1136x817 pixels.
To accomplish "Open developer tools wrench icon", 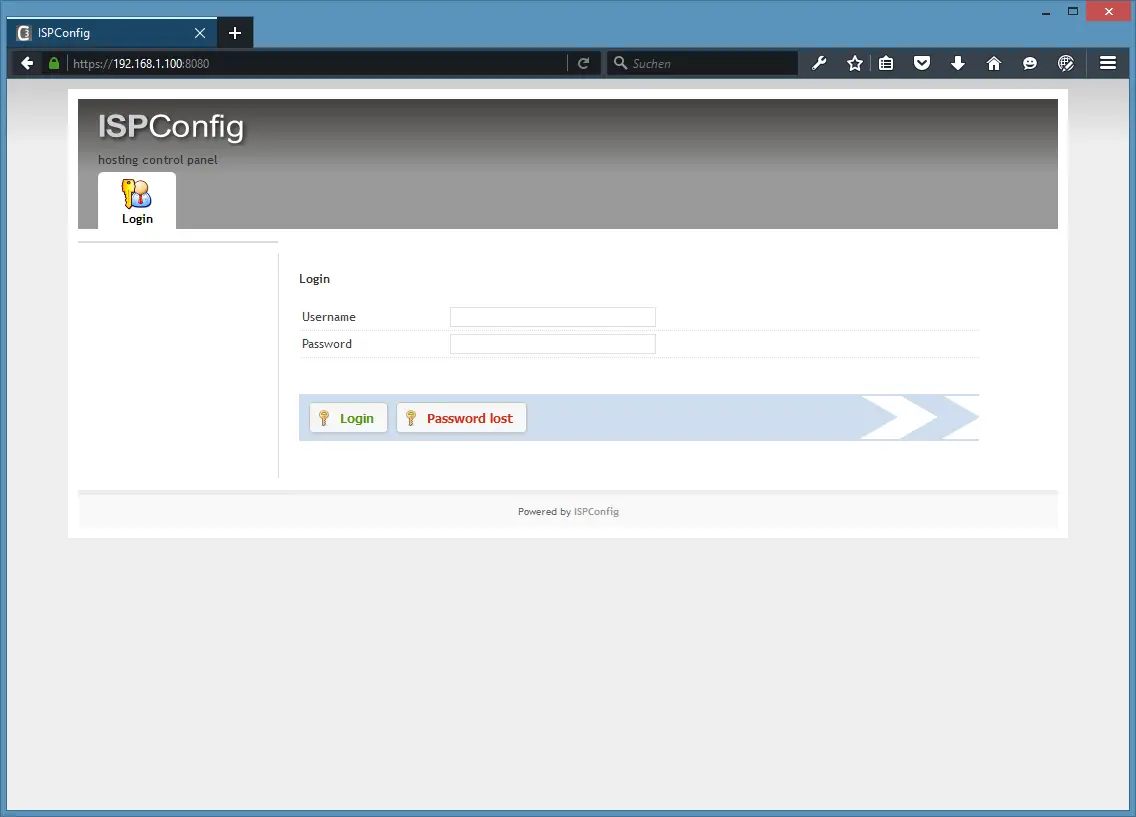I will 819,63.
